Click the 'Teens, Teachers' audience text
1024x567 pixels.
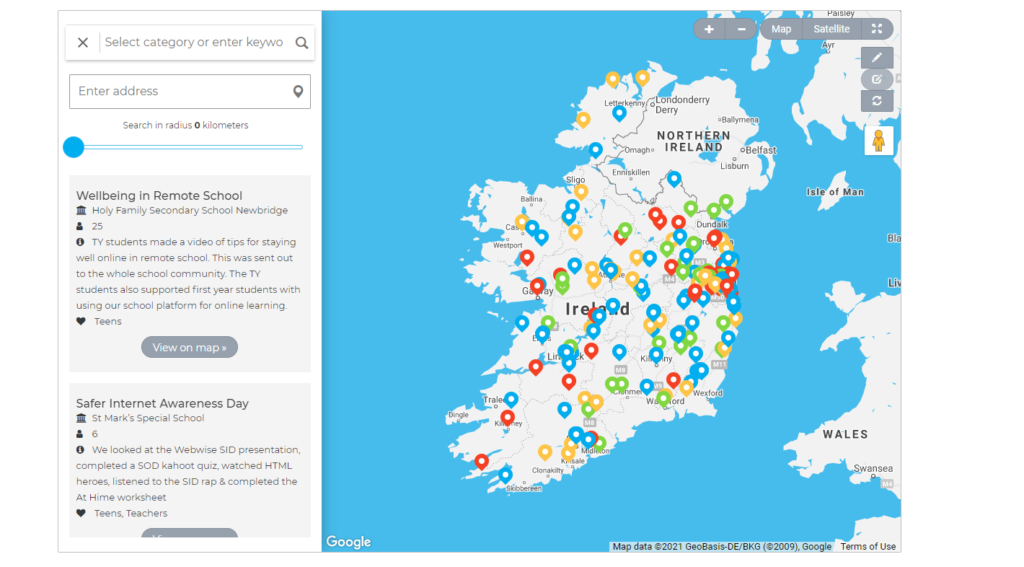(131, 513)
